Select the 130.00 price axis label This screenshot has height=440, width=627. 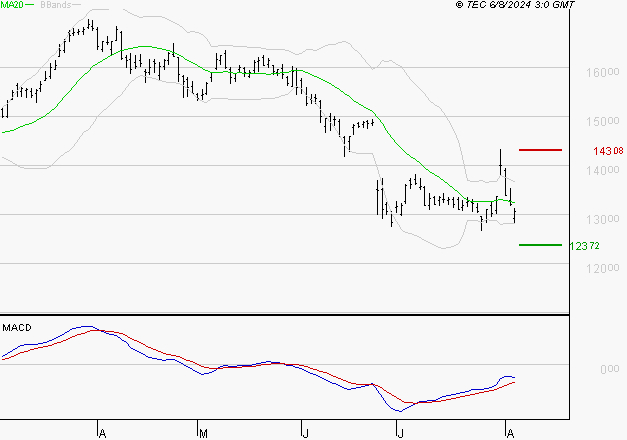[x=603, y=219]
